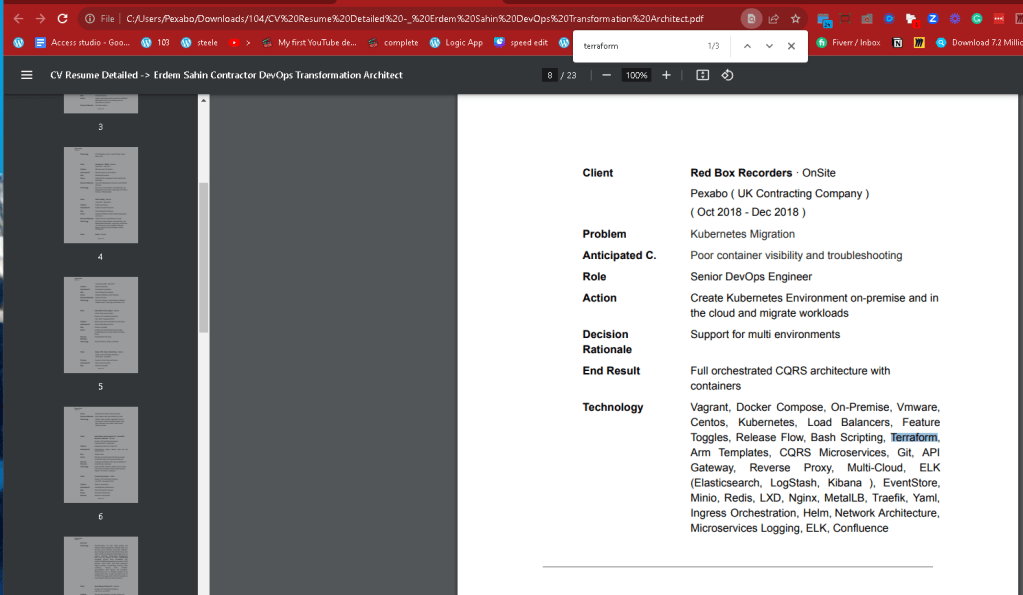Open the speed edit bookmark

(521, 42)
